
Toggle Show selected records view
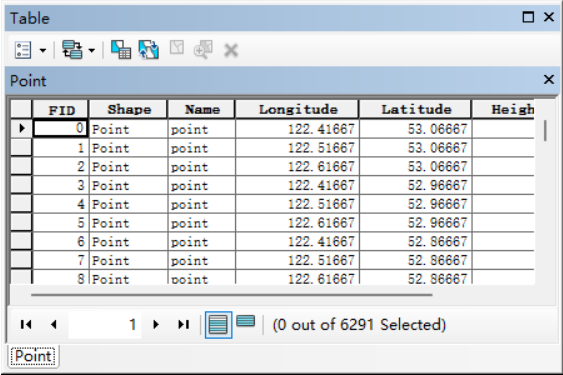[246, 321]
